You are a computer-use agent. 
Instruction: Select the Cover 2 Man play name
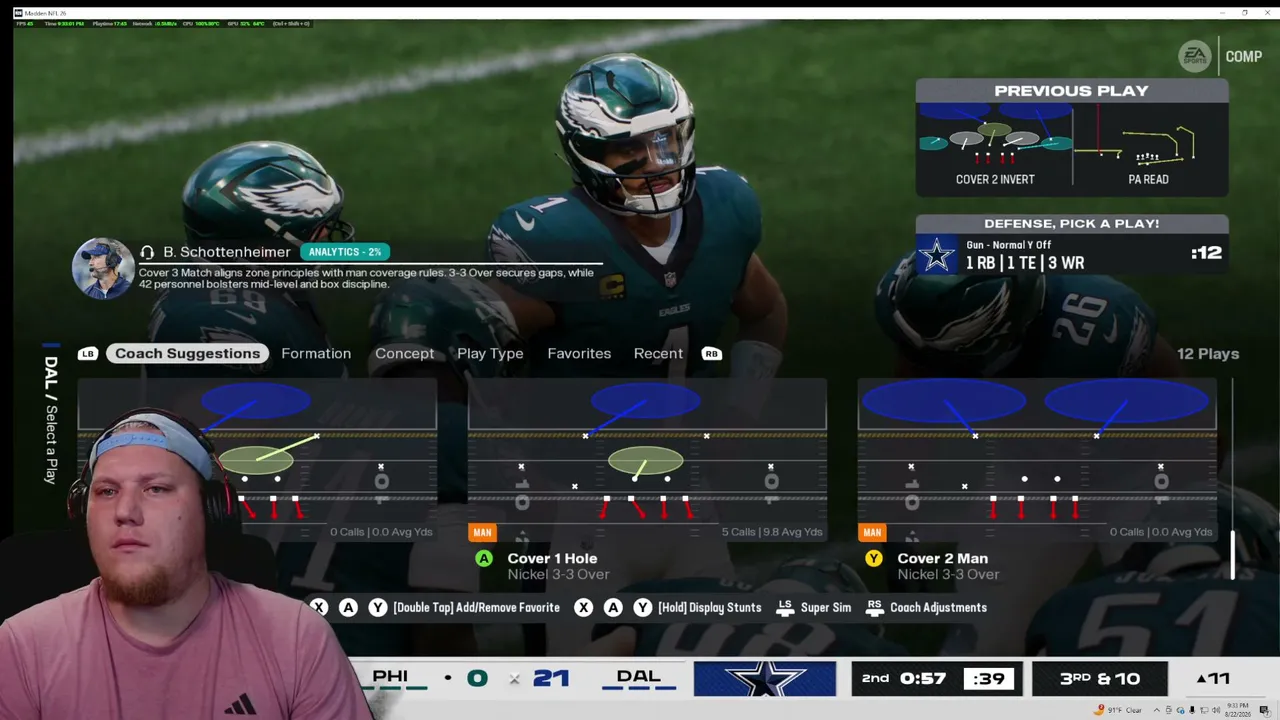pyautogui.click(x=942, y=559)
